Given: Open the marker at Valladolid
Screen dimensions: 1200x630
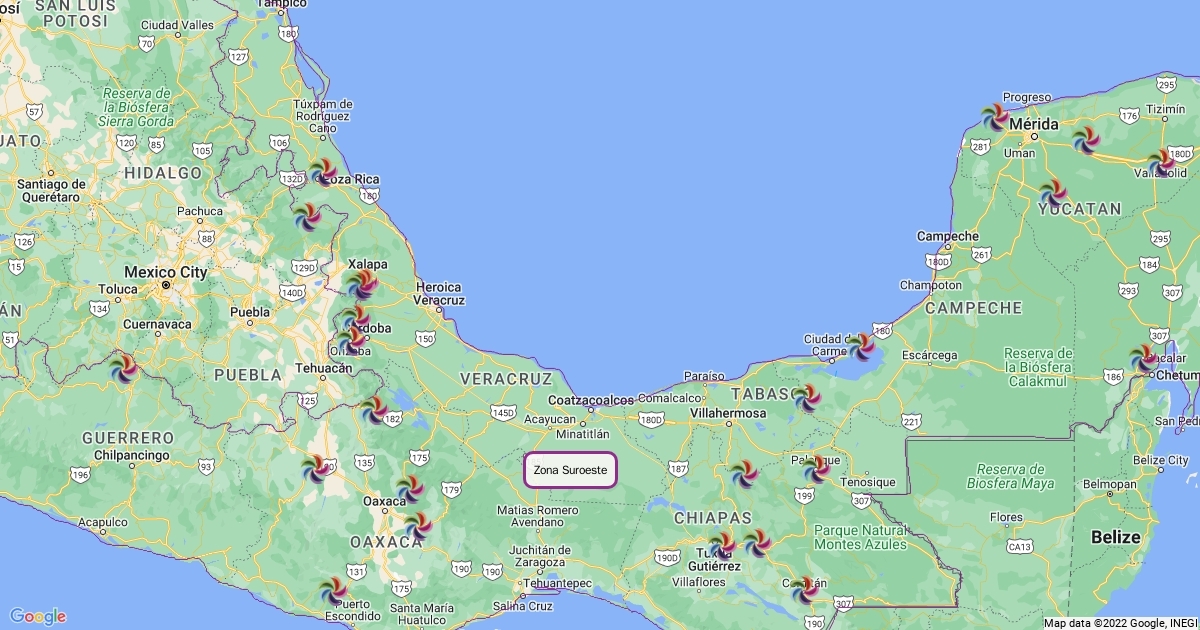Looking at the screenshot, I should [x=1161, y=163].
